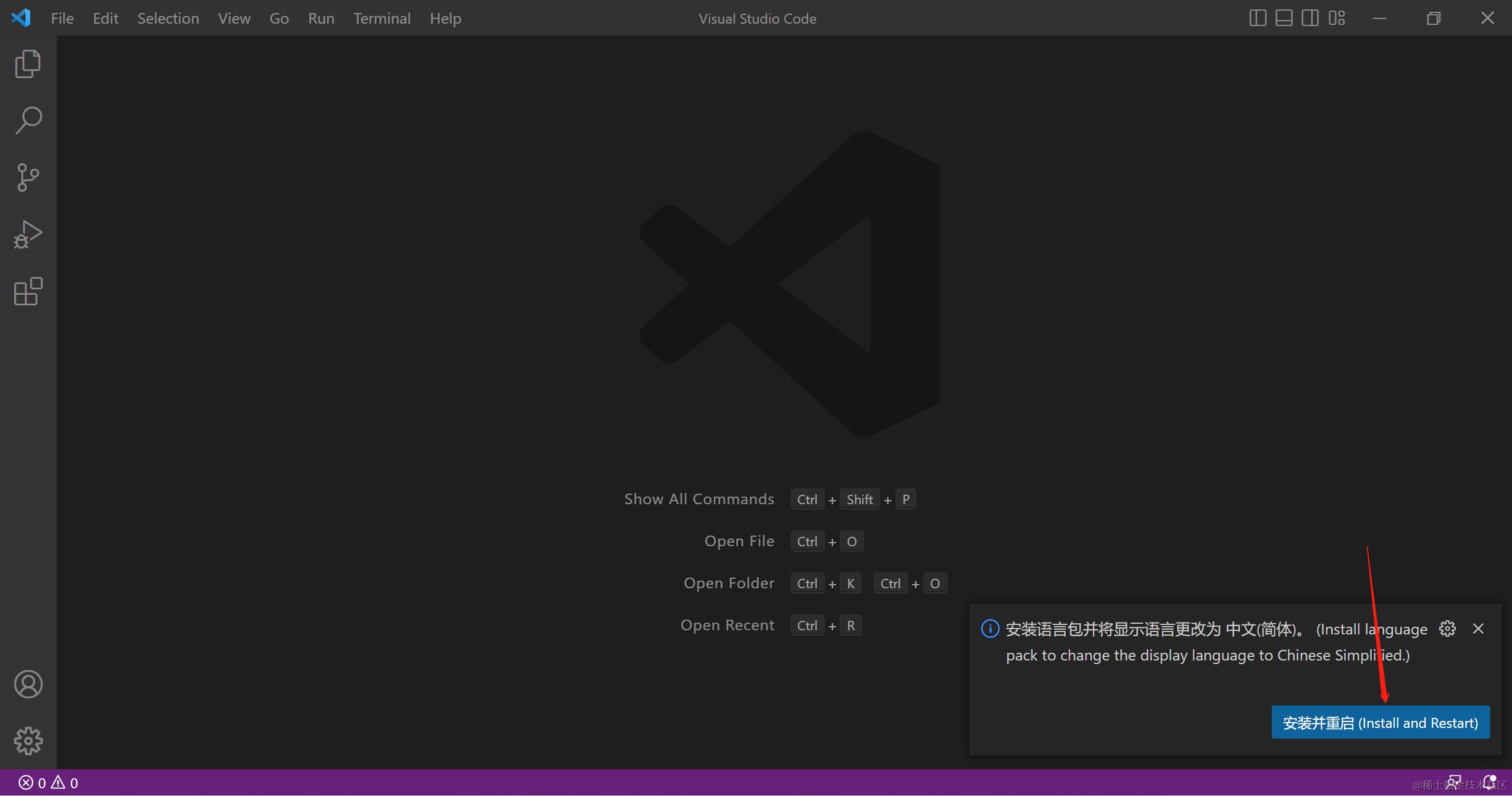Open notification settings via the gear on the popup
Image resolution: width=1512 pixels, height=796 pixels.
(x=1447, y=629)
